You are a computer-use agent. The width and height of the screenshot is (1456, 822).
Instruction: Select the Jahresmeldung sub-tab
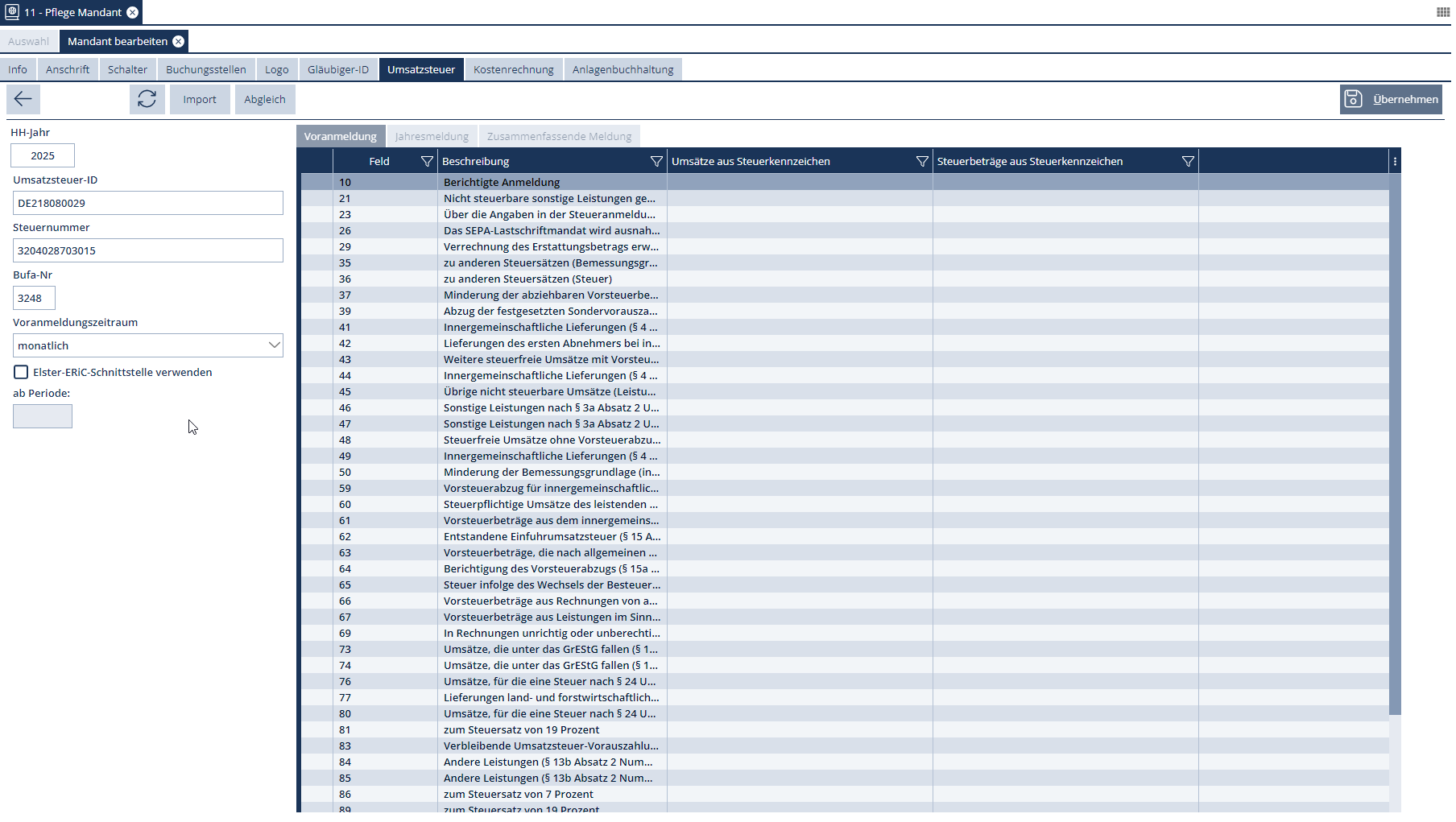[432, 137]
